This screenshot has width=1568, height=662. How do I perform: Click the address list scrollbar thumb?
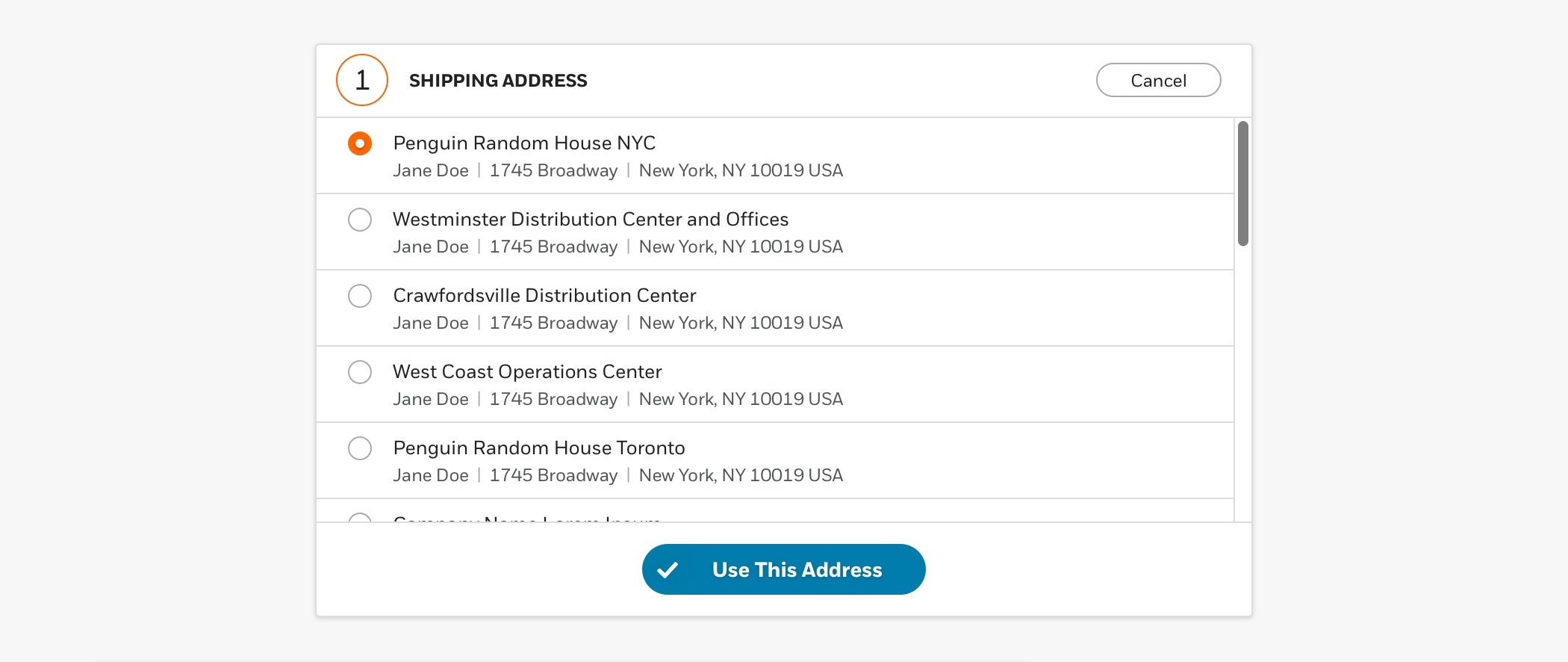tap(1243, 183)
